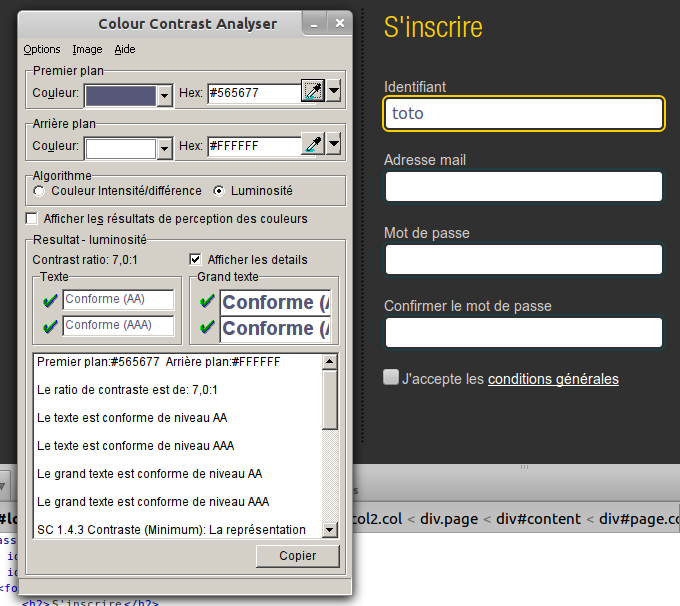Select 'Le texte est conforme de niveau AA' line
The width and height of the screenshot is (680, 606).
(x=132, y=418)
